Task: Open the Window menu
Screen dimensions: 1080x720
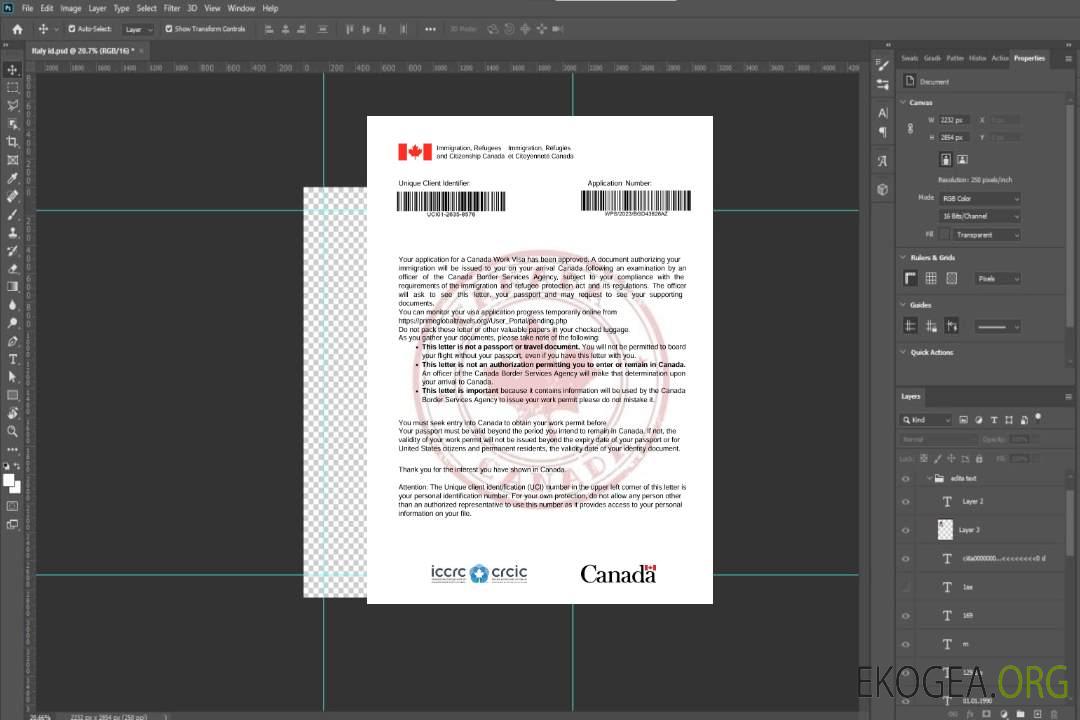Action: pyautogui.click(x=241, y=8)
